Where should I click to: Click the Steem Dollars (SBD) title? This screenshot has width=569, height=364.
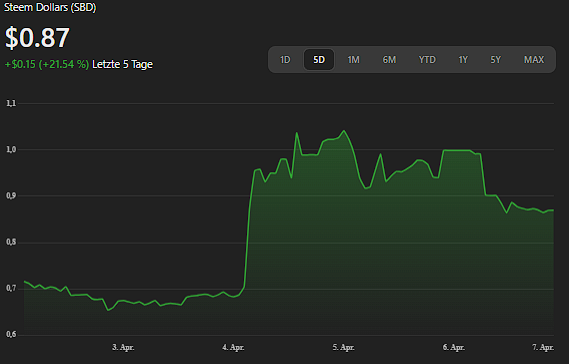(50, 7)
